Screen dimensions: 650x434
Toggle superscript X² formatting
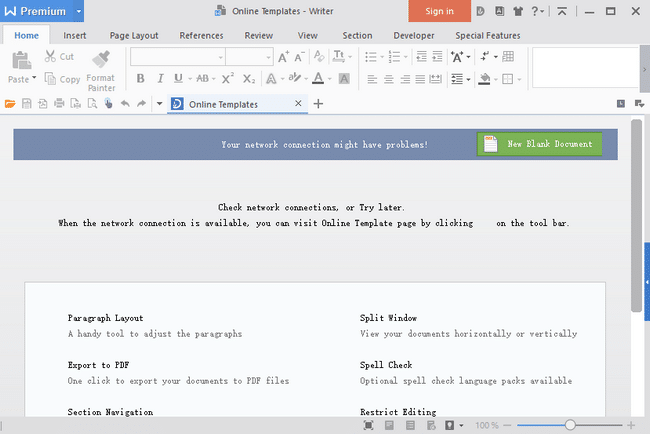[x=228, y=78]
